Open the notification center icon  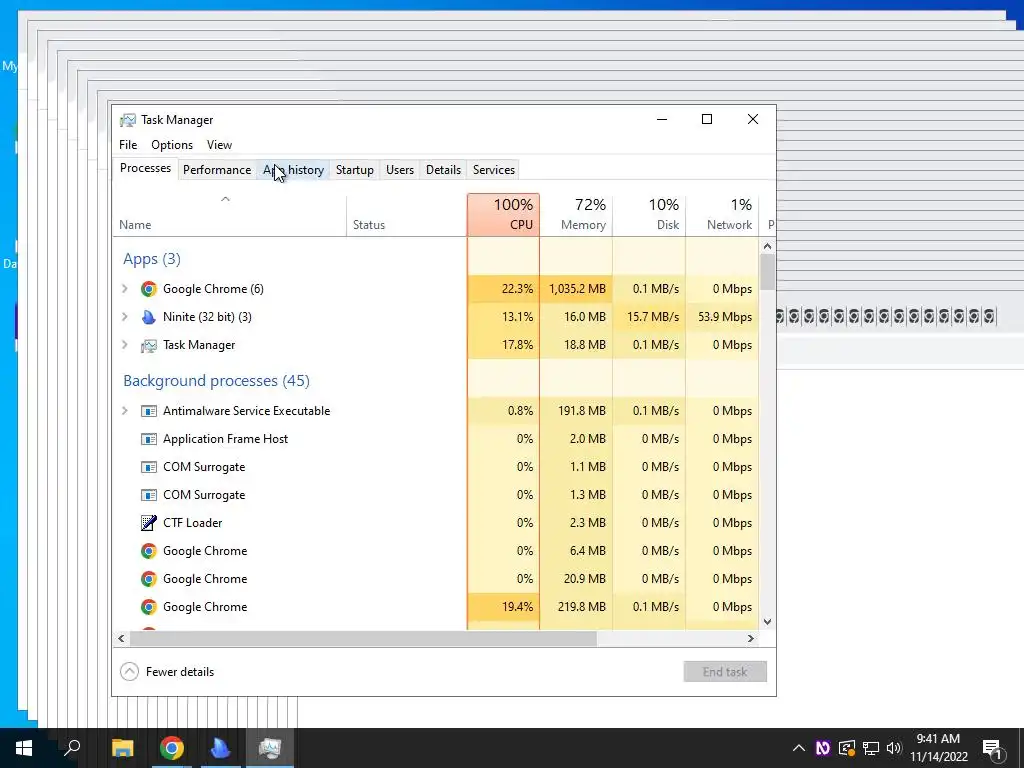tap(992, 748)
